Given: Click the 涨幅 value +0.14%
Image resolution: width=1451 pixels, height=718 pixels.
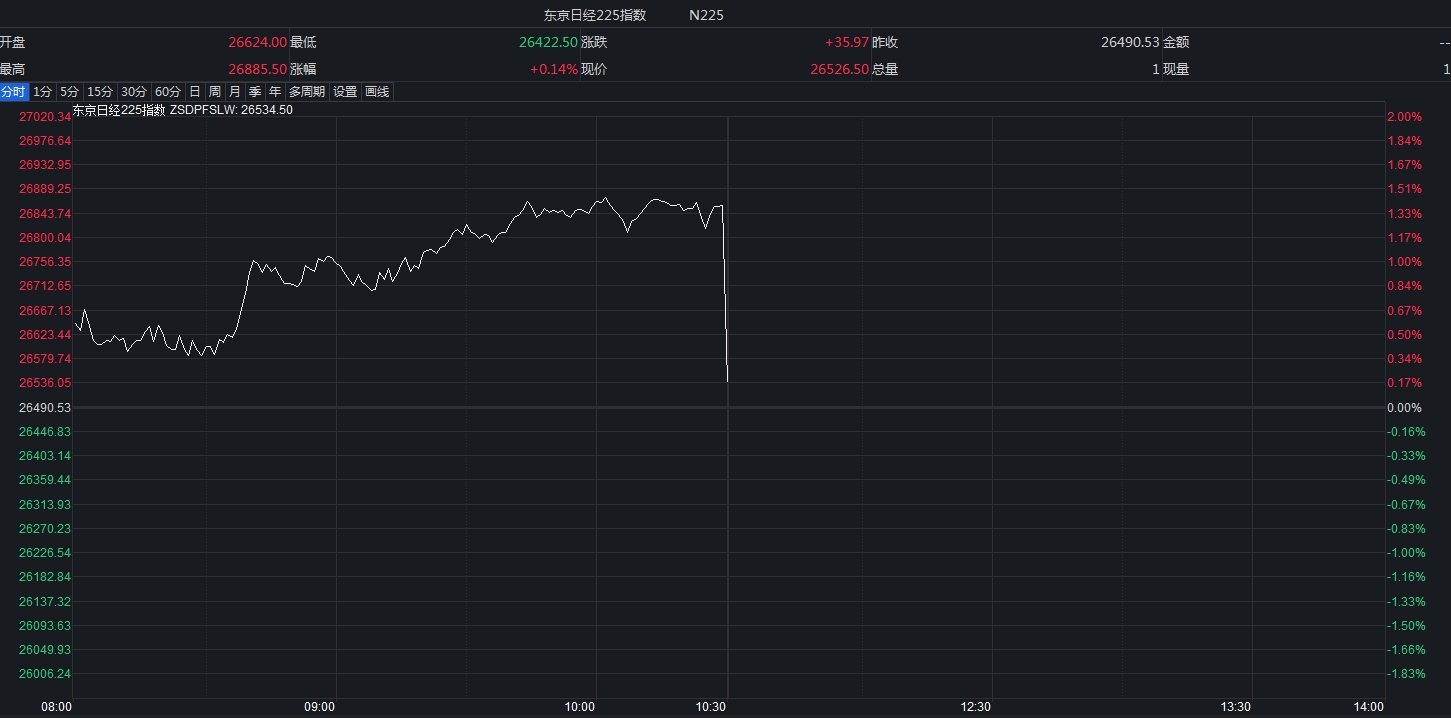Looking at the screenshot, I should click(554, 69).
